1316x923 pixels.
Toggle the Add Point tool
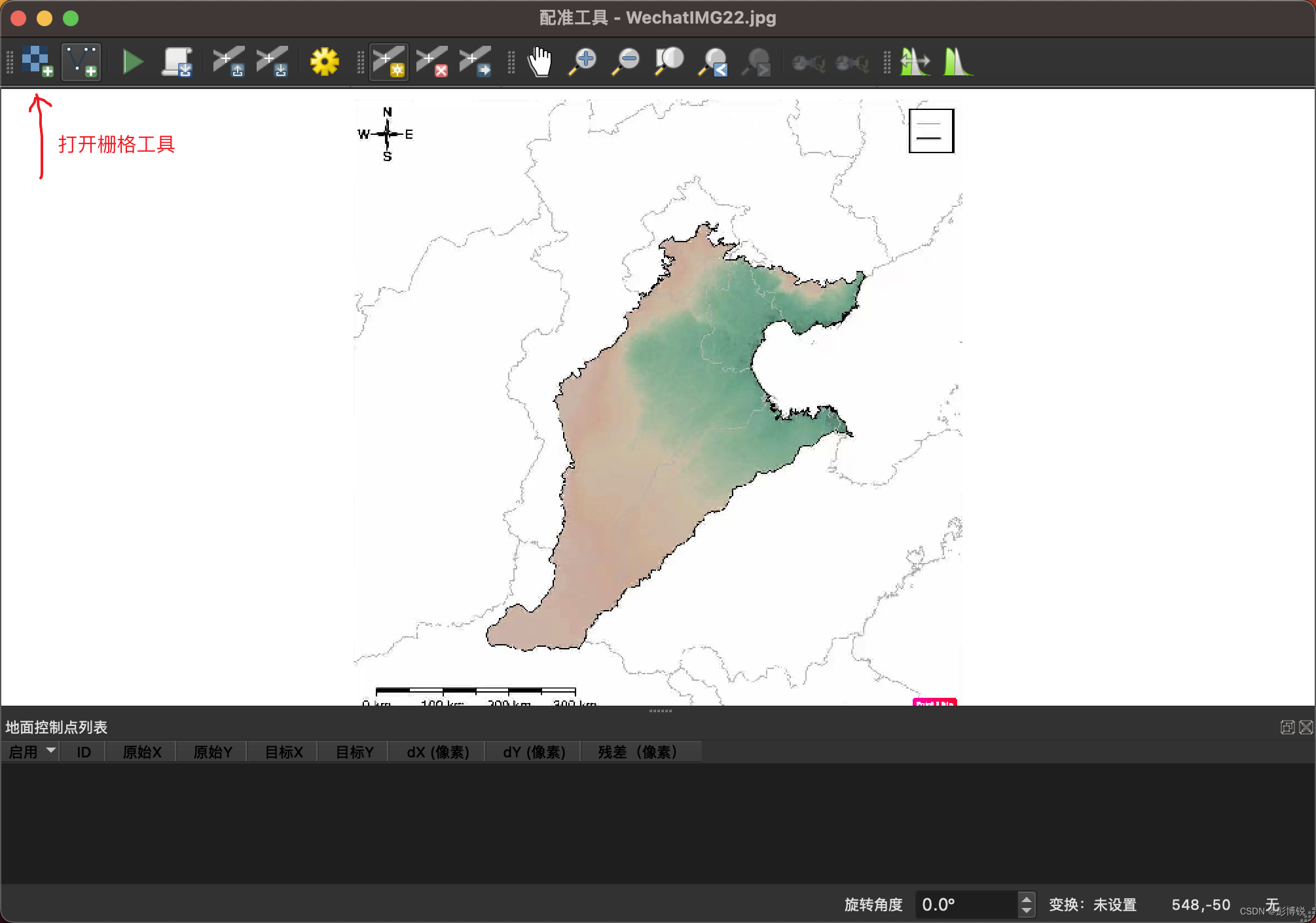tap(389, 62)
